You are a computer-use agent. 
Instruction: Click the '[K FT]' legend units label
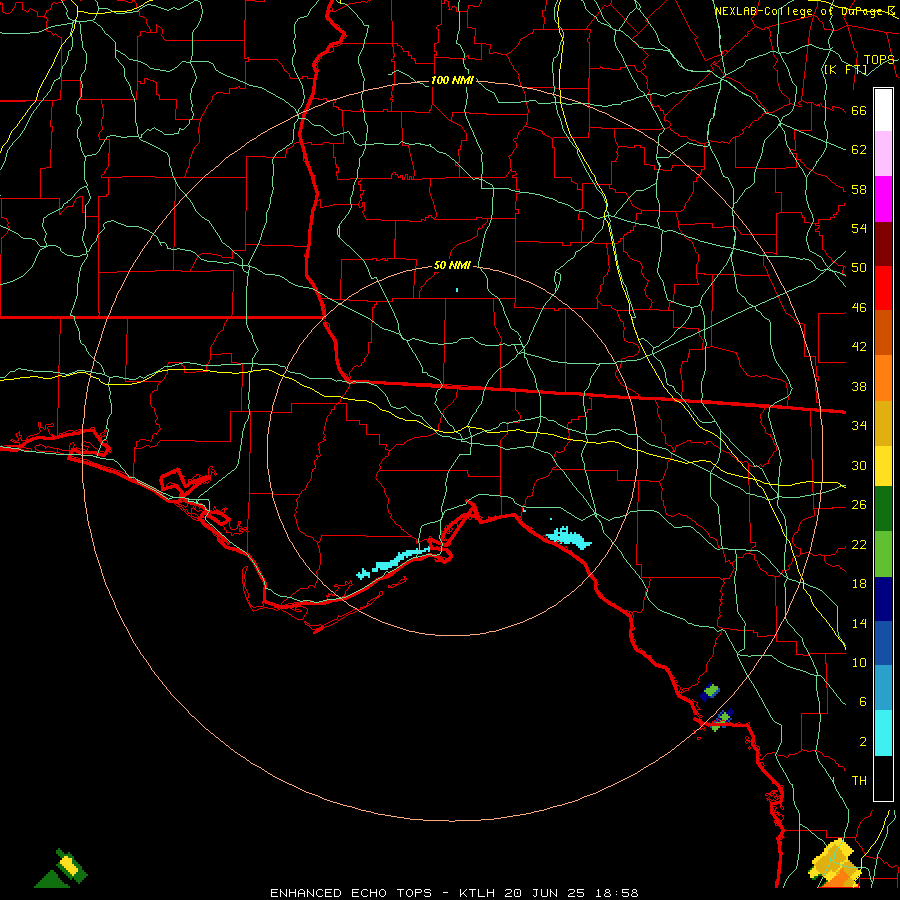point(845,69)
